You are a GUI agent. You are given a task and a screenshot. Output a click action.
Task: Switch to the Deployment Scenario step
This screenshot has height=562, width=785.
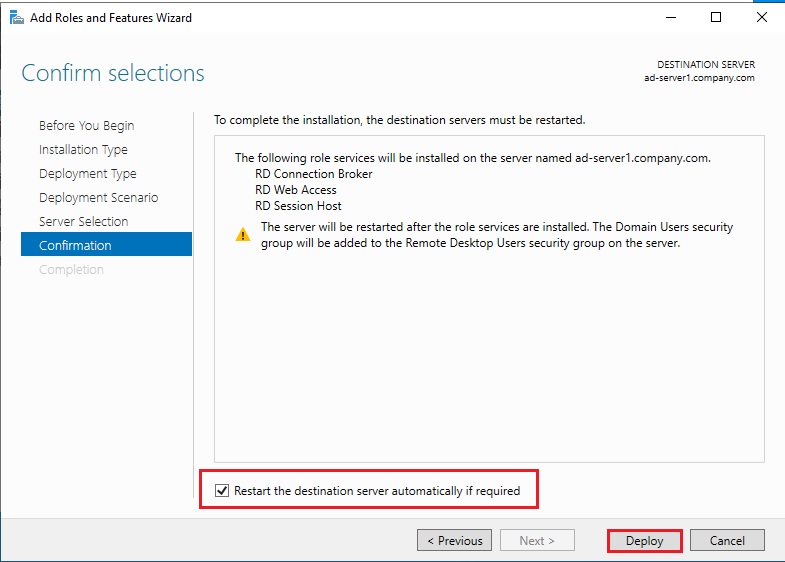[x=98, y=198]
